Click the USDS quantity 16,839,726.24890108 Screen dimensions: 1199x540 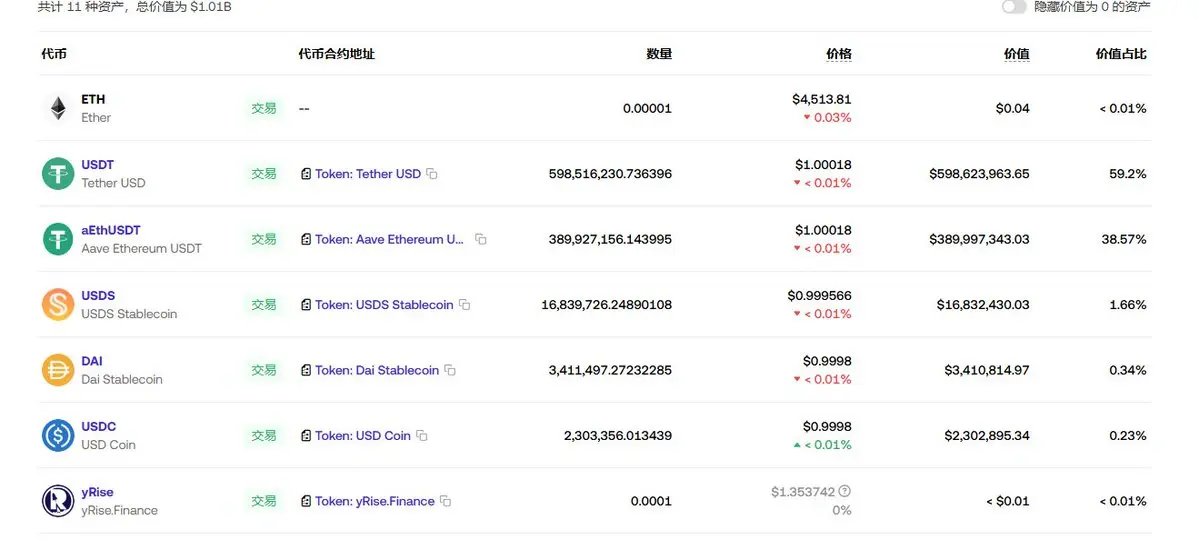click(x=606, y=304)
